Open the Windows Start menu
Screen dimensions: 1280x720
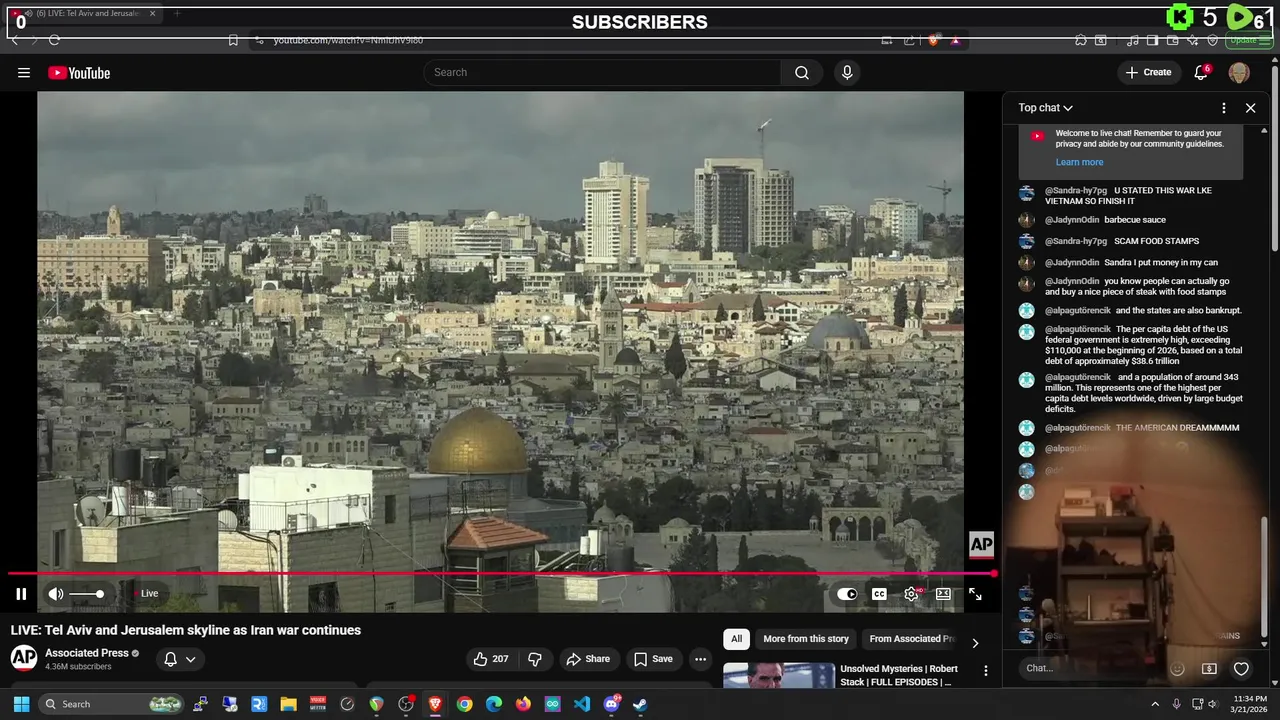click(21, 704)
